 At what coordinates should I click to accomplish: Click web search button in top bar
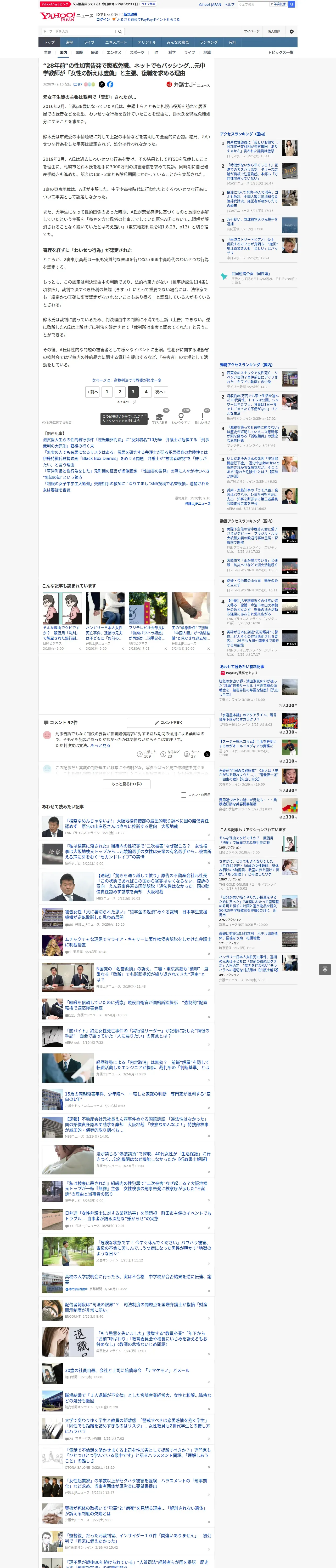click(x=292, y=4)
